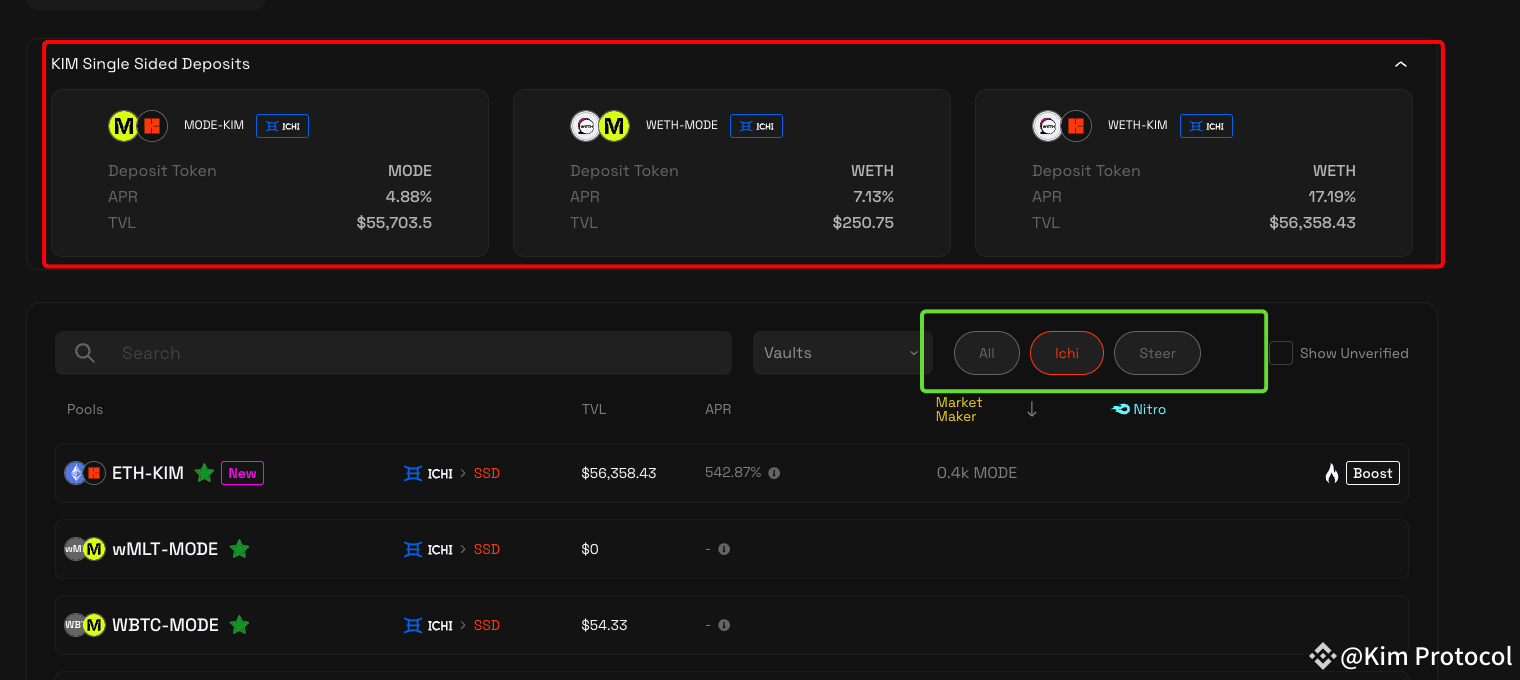This screenshot has height=680, width=1520.
Task: Click the green star on WBTC-MODE
Action: [x=239, y=625]
